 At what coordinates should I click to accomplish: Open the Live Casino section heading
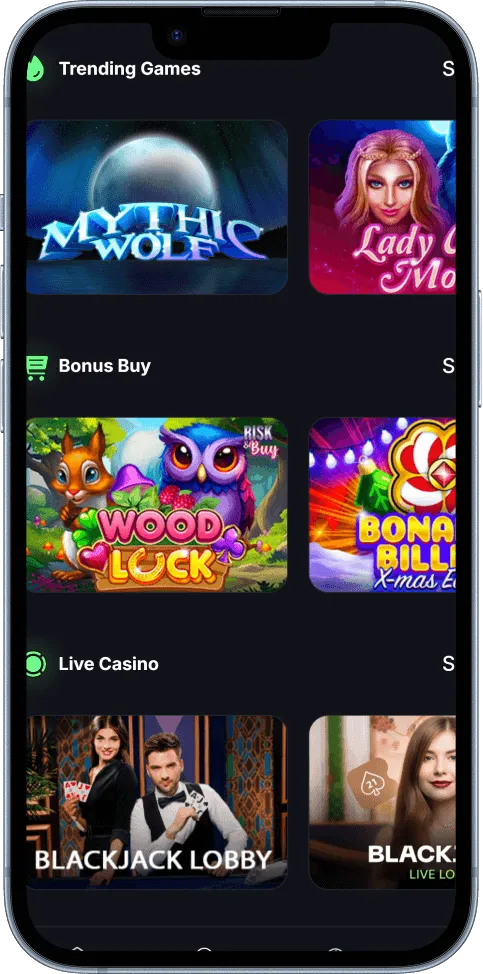tap(109, 664)
